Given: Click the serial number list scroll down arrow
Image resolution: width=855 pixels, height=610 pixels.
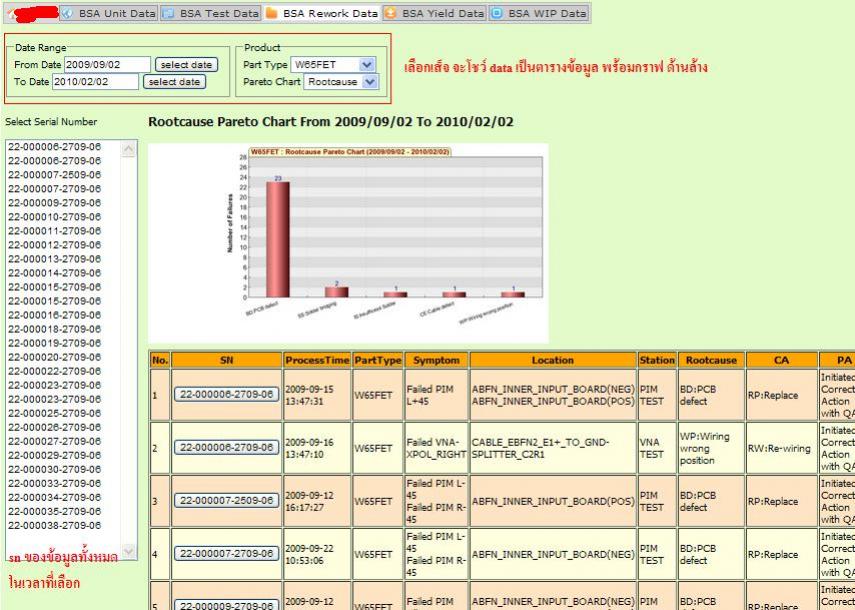Looking at the screenshot, I should (x=129, y=551).
